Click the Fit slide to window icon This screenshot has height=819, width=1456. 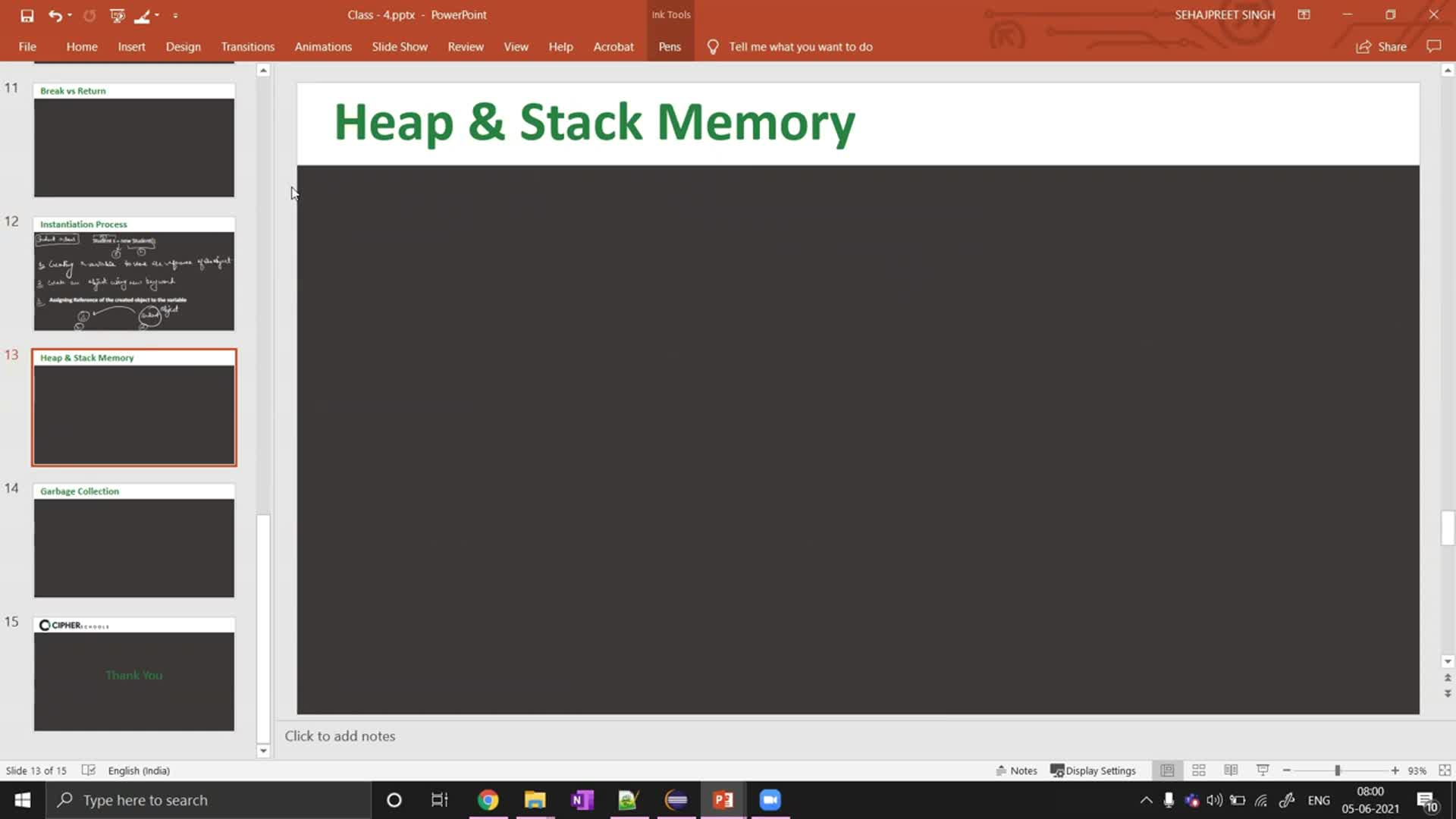tap(1445, 770)
